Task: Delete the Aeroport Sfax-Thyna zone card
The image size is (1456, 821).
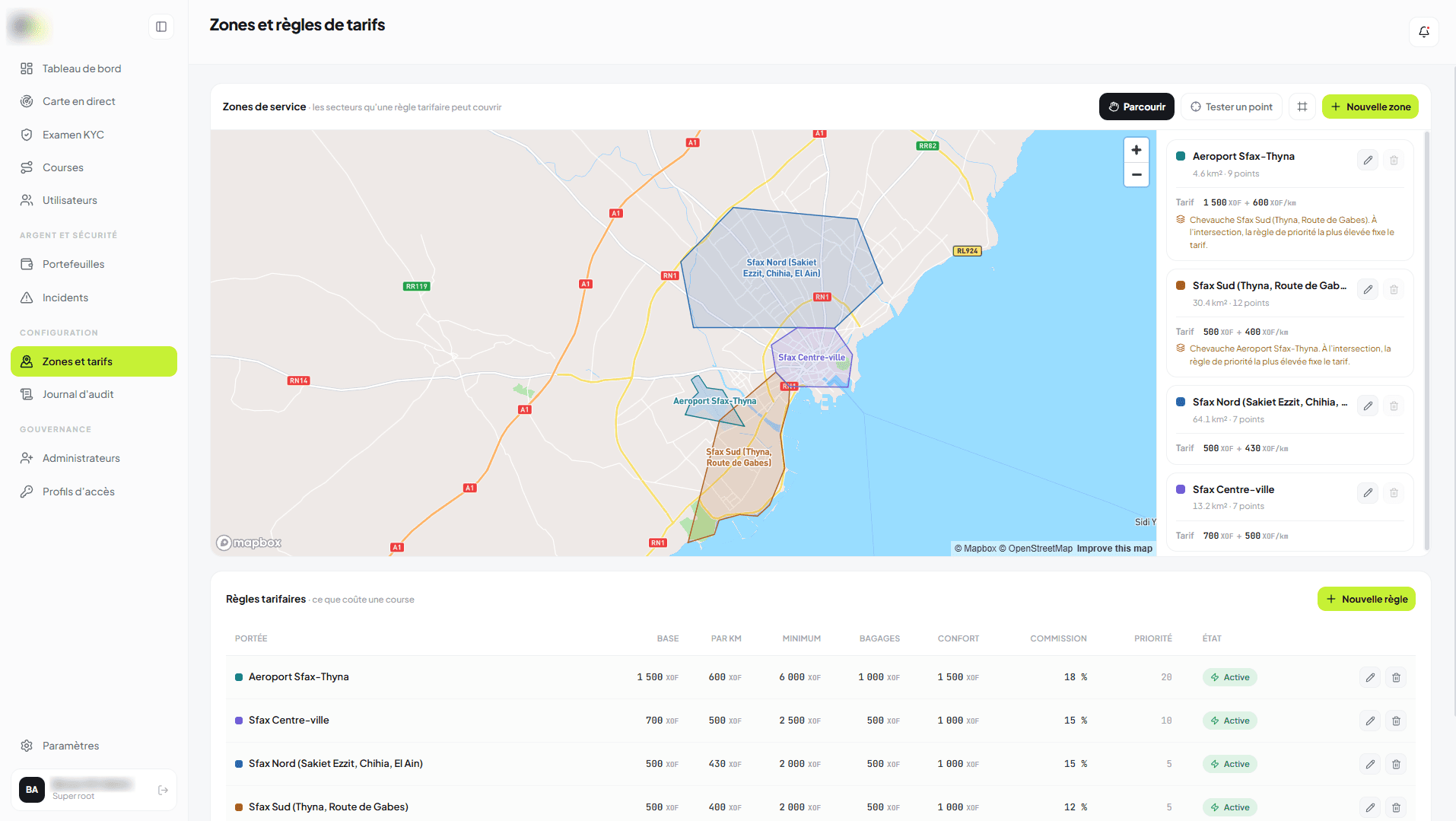Action: click(x=1394, y=160)
